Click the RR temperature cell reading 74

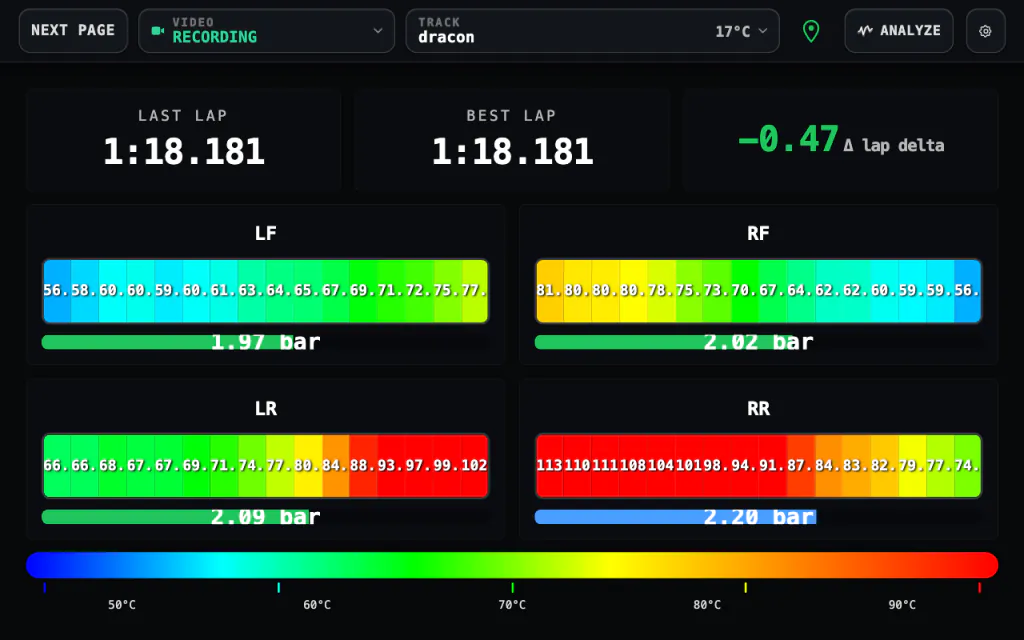(x=967, y=466)
